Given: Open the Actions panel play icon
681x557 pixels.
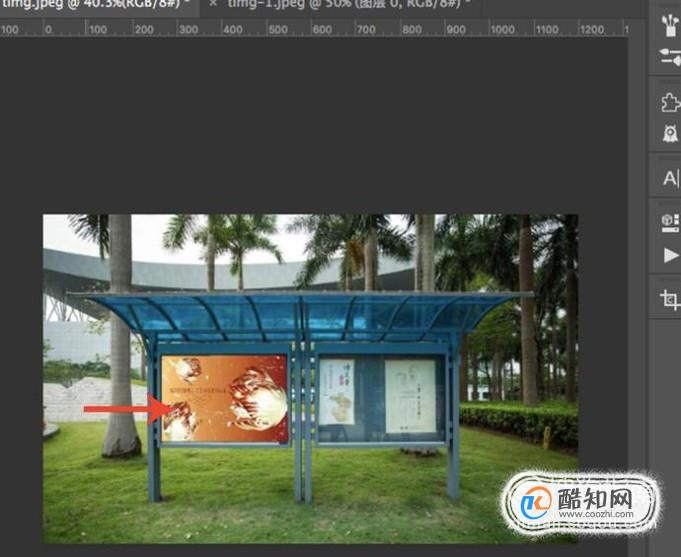Looking at the screenshot, I should (671, 255).
